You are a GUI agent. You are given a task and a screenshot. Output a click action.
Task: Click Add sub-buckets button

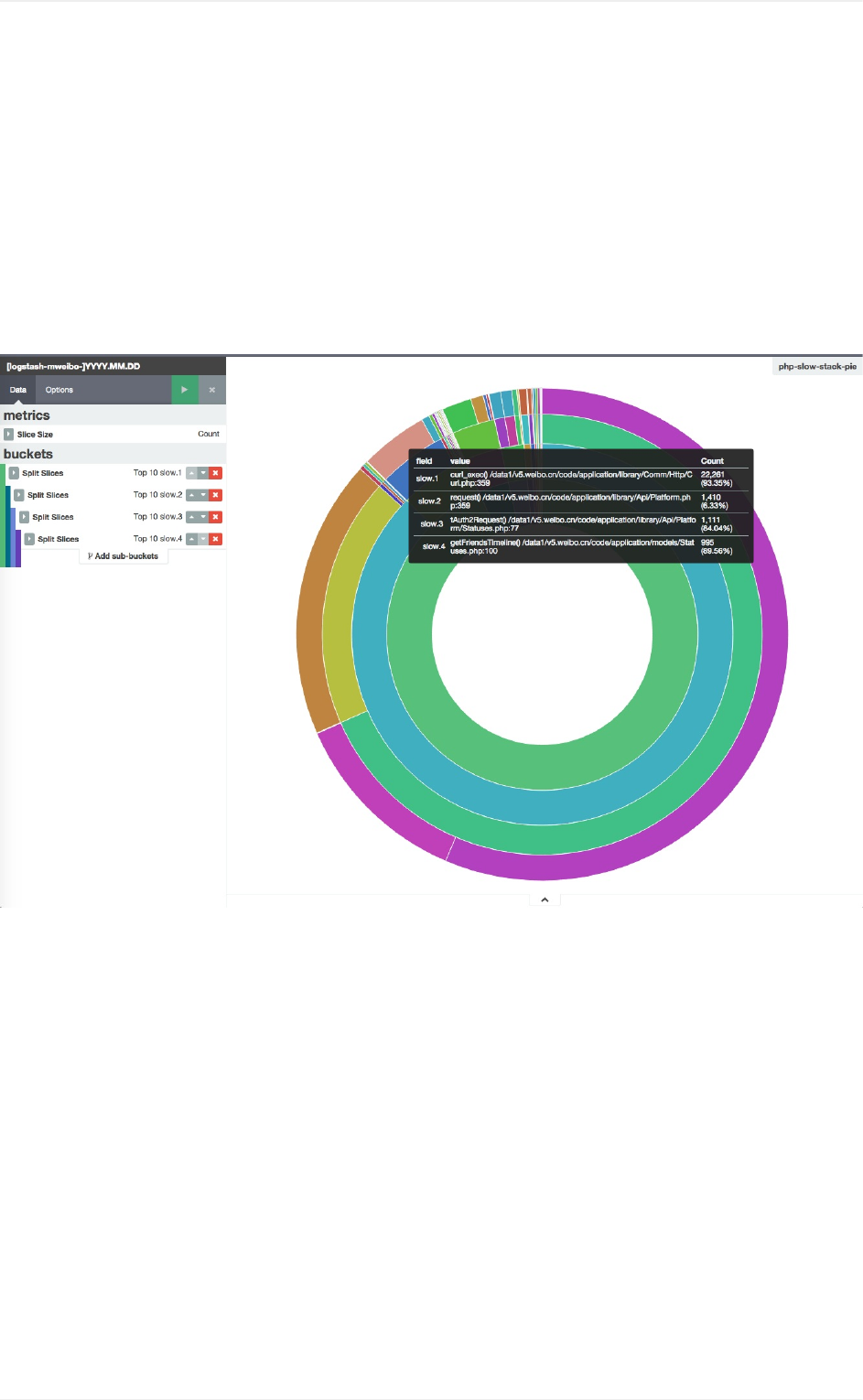[124, 556]
